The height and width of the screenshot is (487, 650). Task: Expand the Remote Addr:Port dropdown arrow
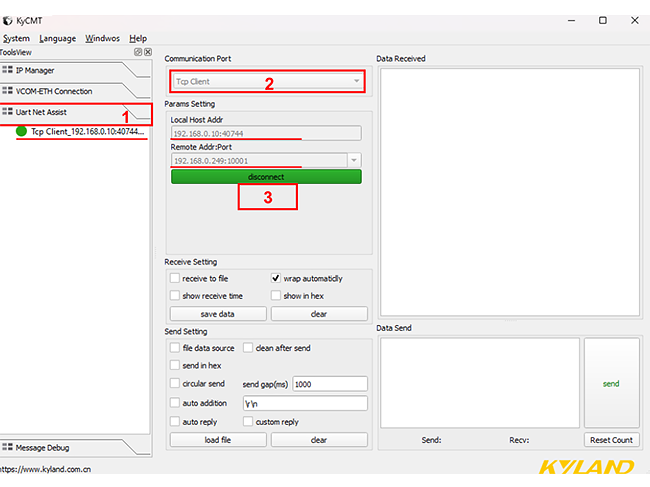pyautogui.click(x=354, y=160)
